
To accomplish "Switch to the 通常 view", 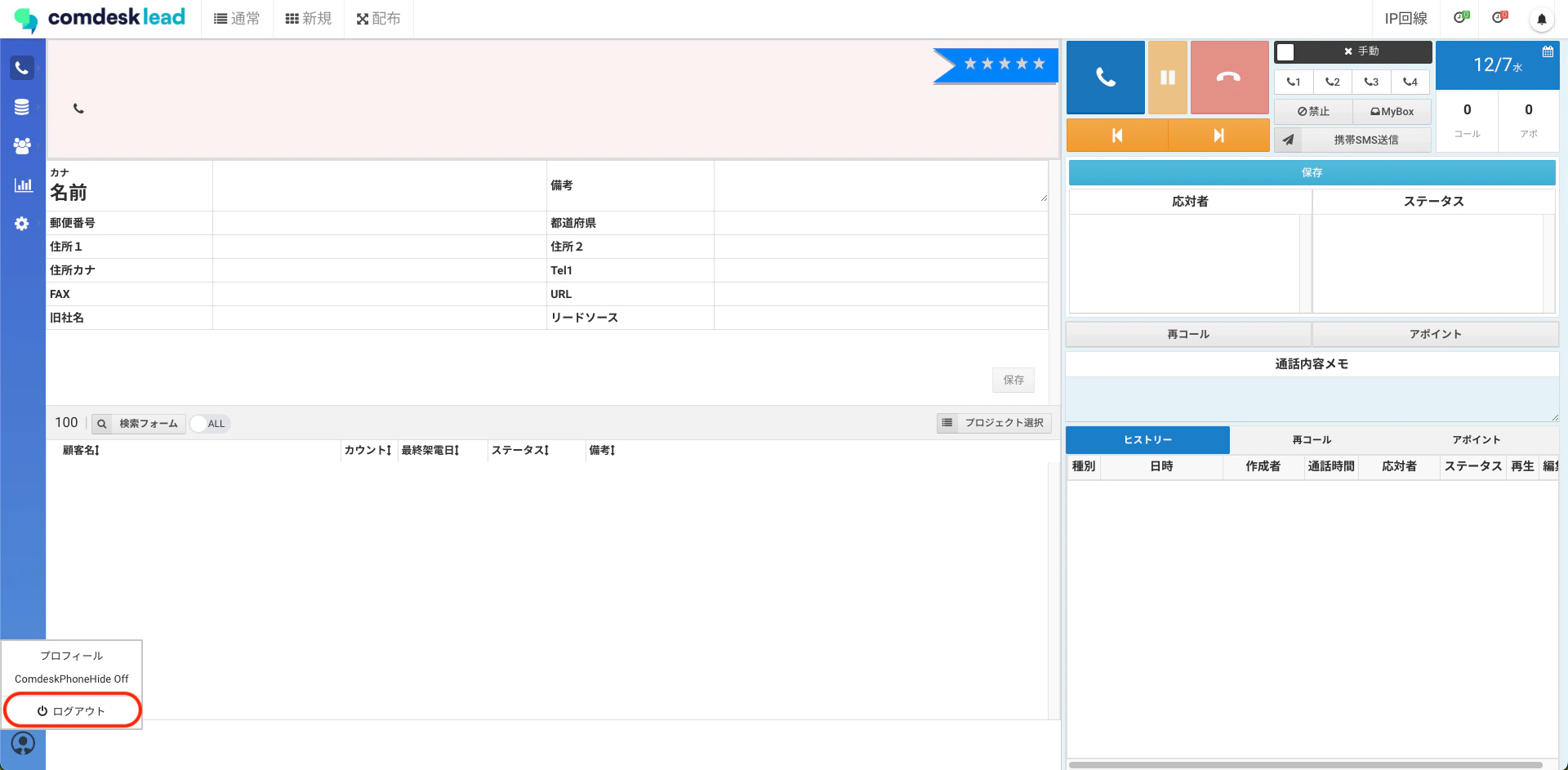I will pos(237,19).
